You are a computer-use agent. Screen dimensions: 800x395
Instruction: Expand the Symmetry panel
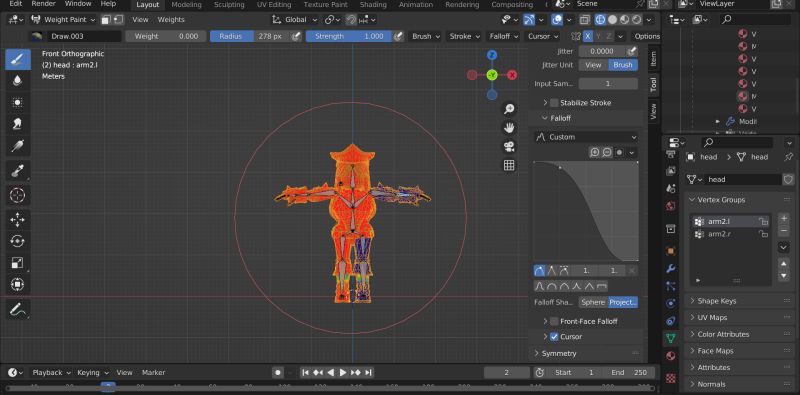coord(559,353)
